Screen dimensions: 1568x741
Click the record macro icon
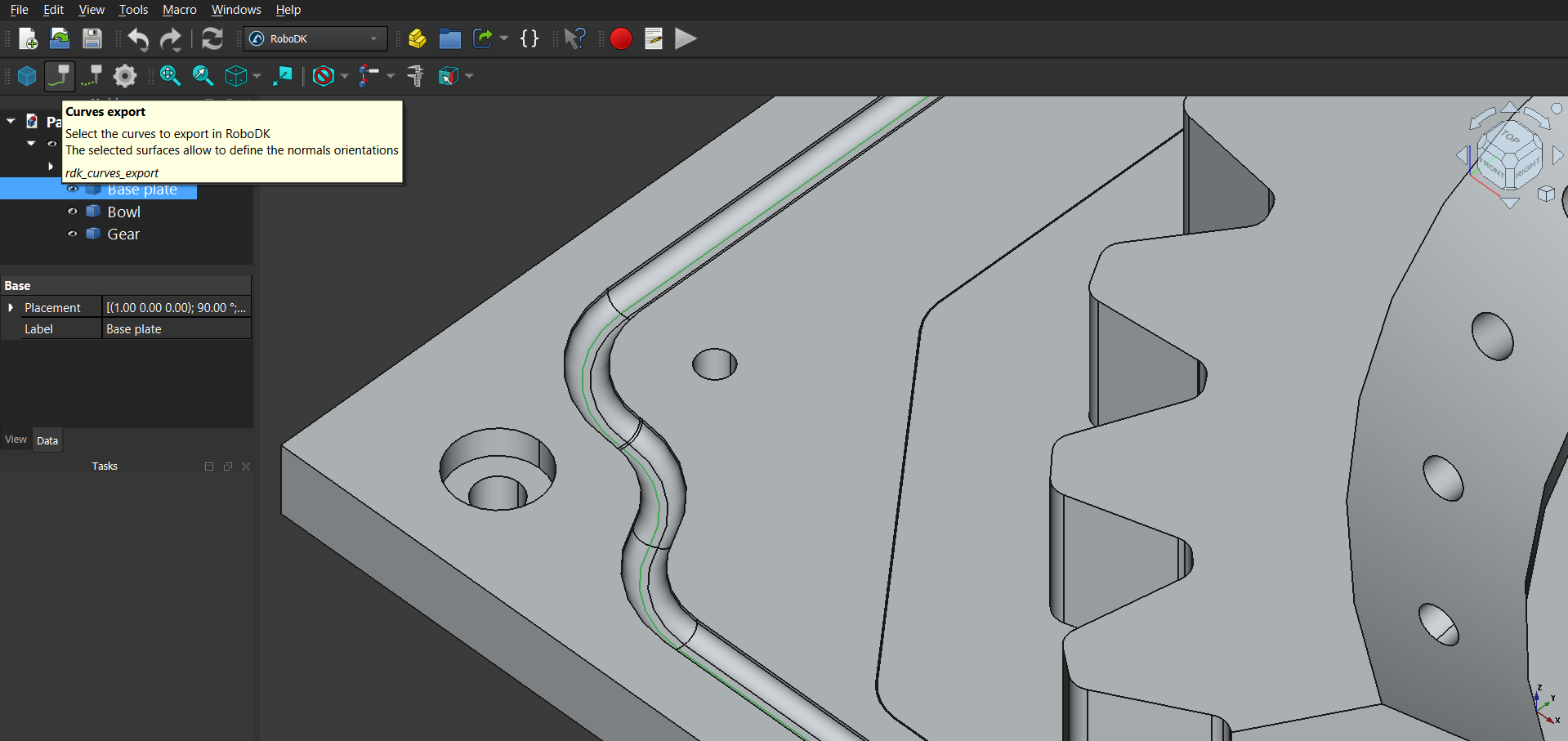tap(621, 38)
